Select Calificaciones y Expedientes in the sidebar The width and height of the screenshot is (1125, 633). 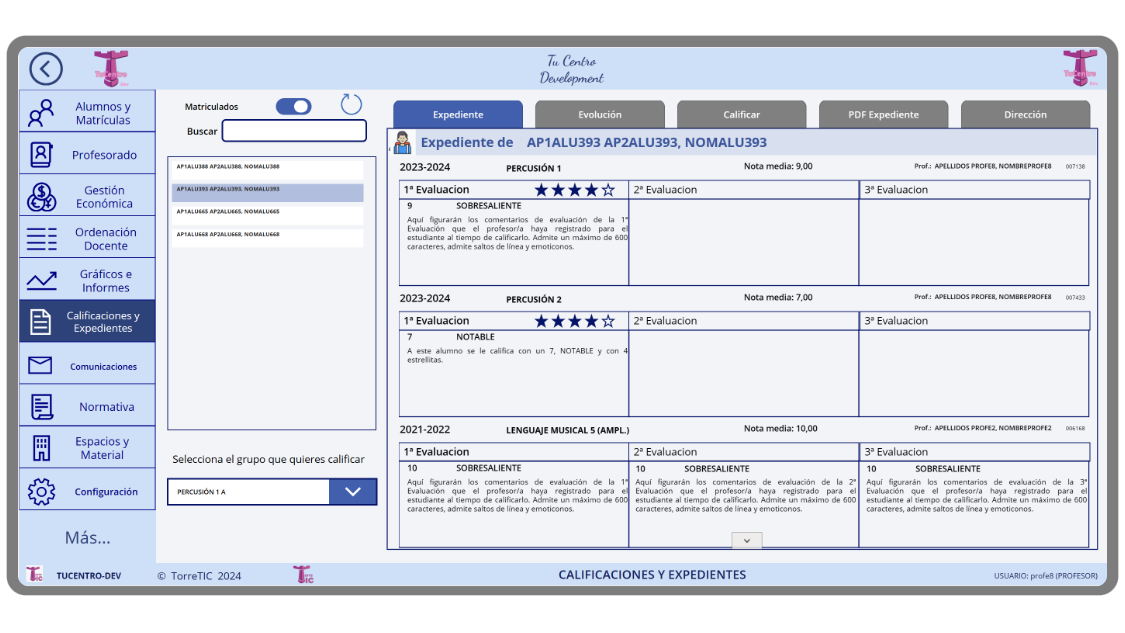88,322
